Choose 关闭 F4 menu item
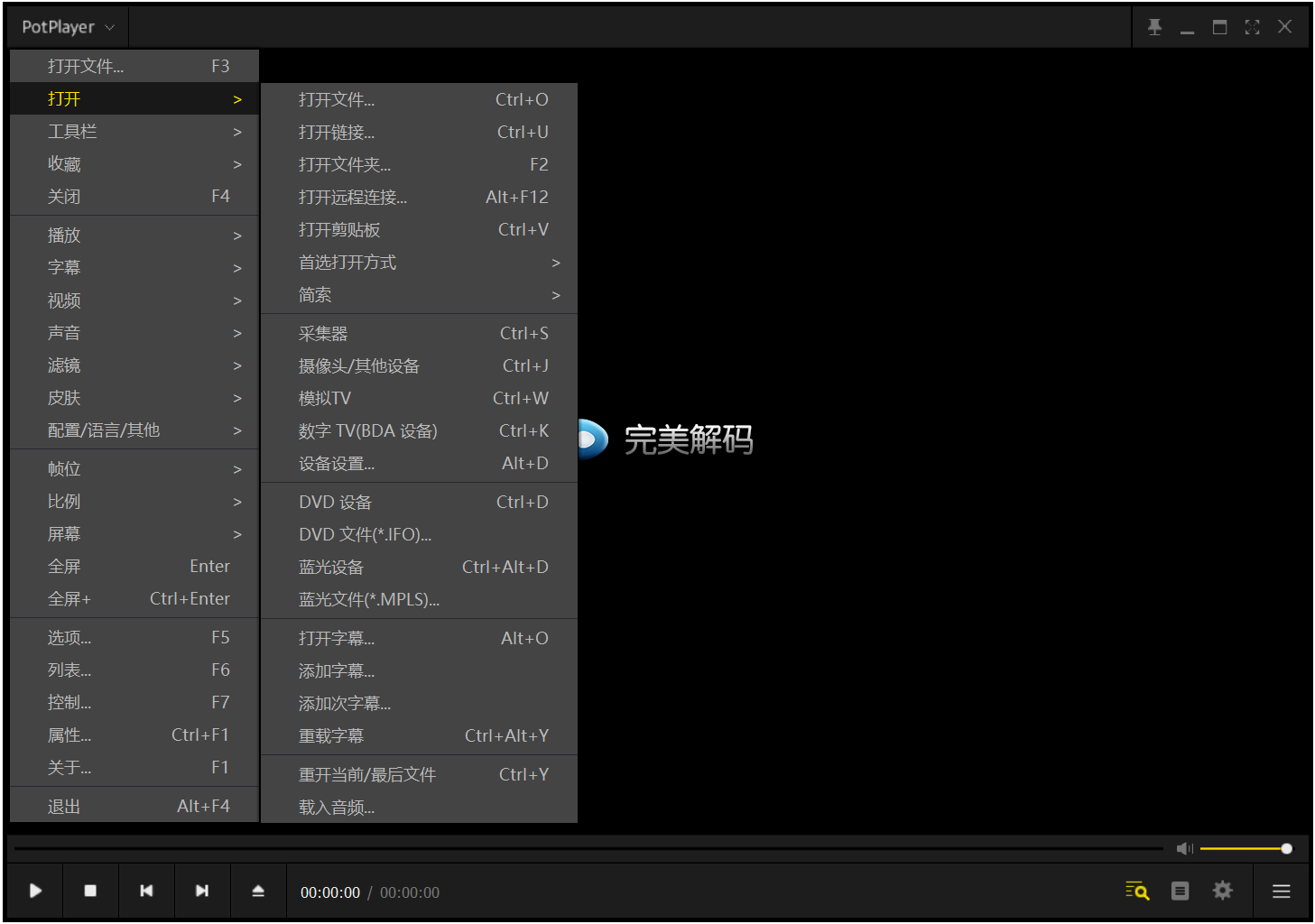Viewport: 1315px width, 924px height. [x=134, y=197]
